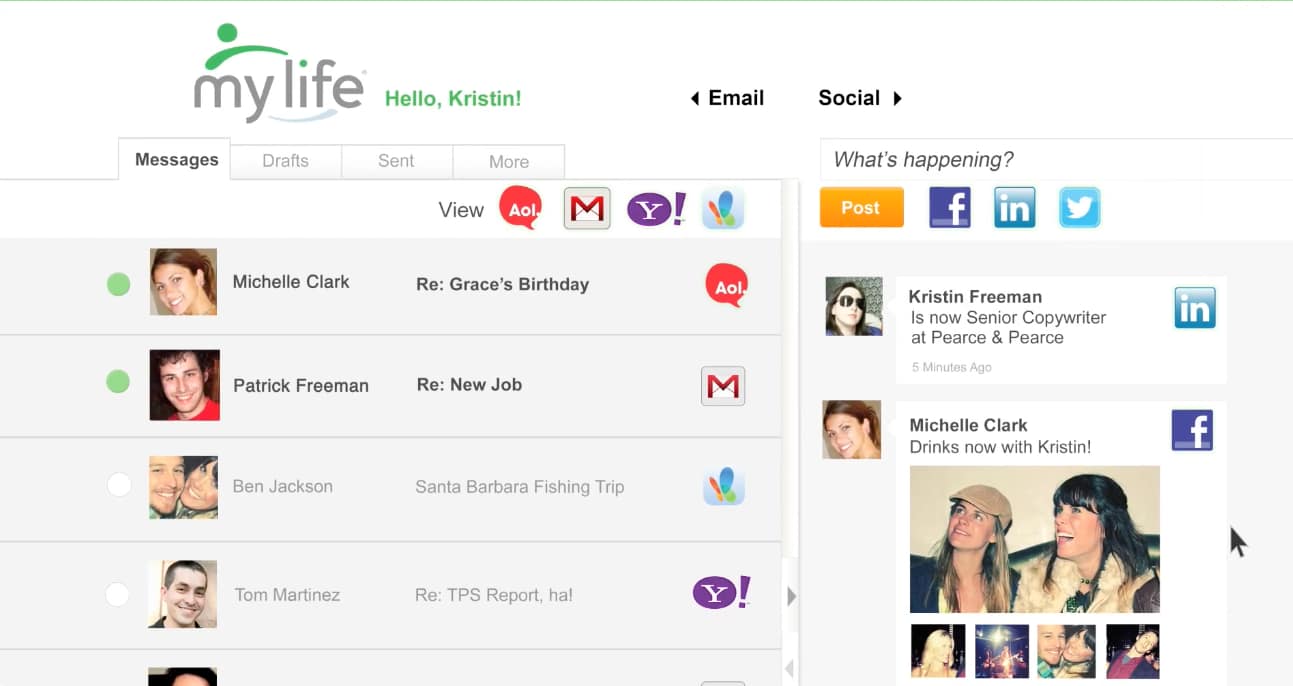
Task: Open Ben Jackson's avatar photo
Action: point(183,487)
